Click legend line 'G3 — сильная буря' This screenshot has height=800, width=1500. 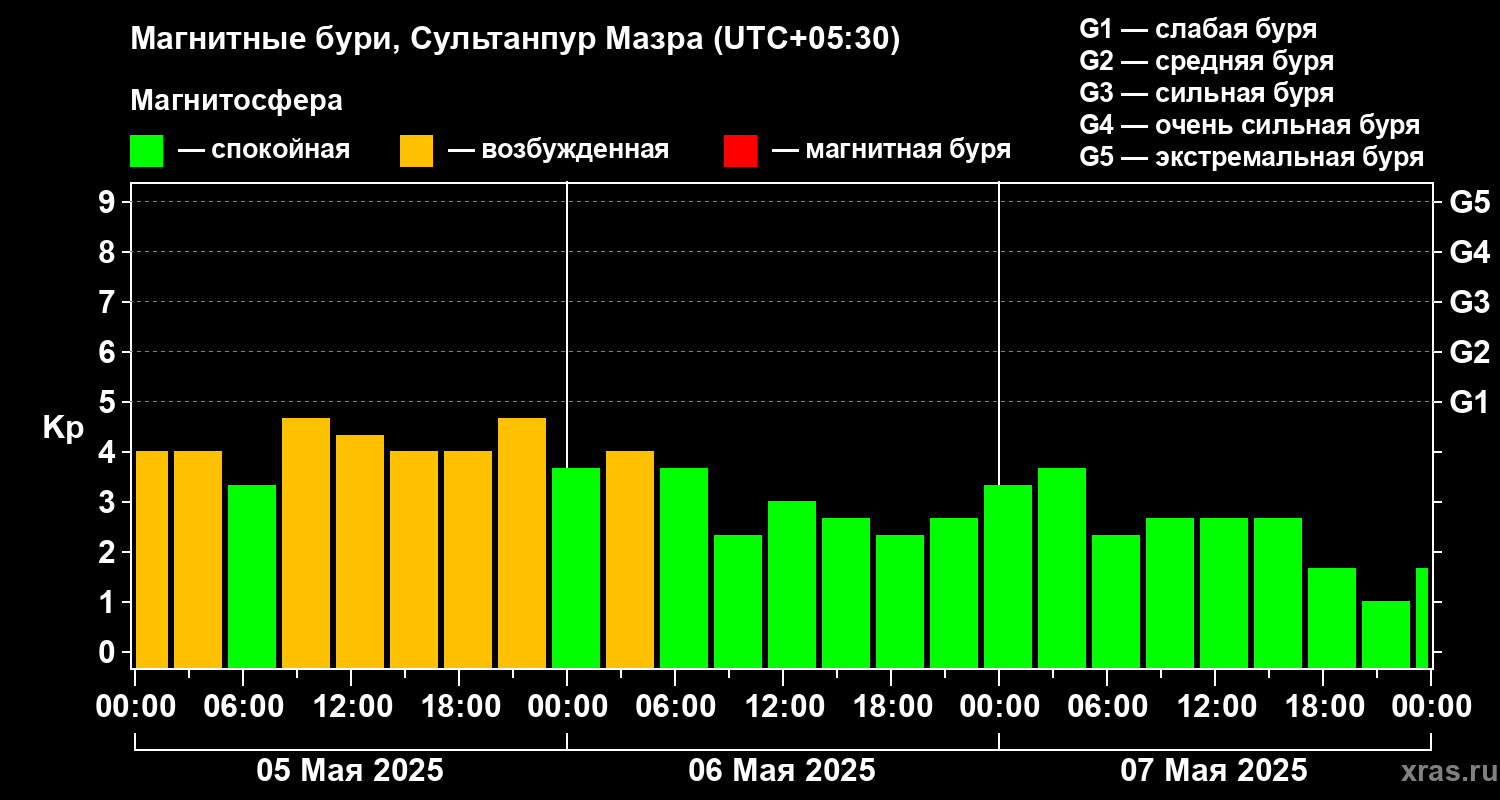tap(1206, 93)
